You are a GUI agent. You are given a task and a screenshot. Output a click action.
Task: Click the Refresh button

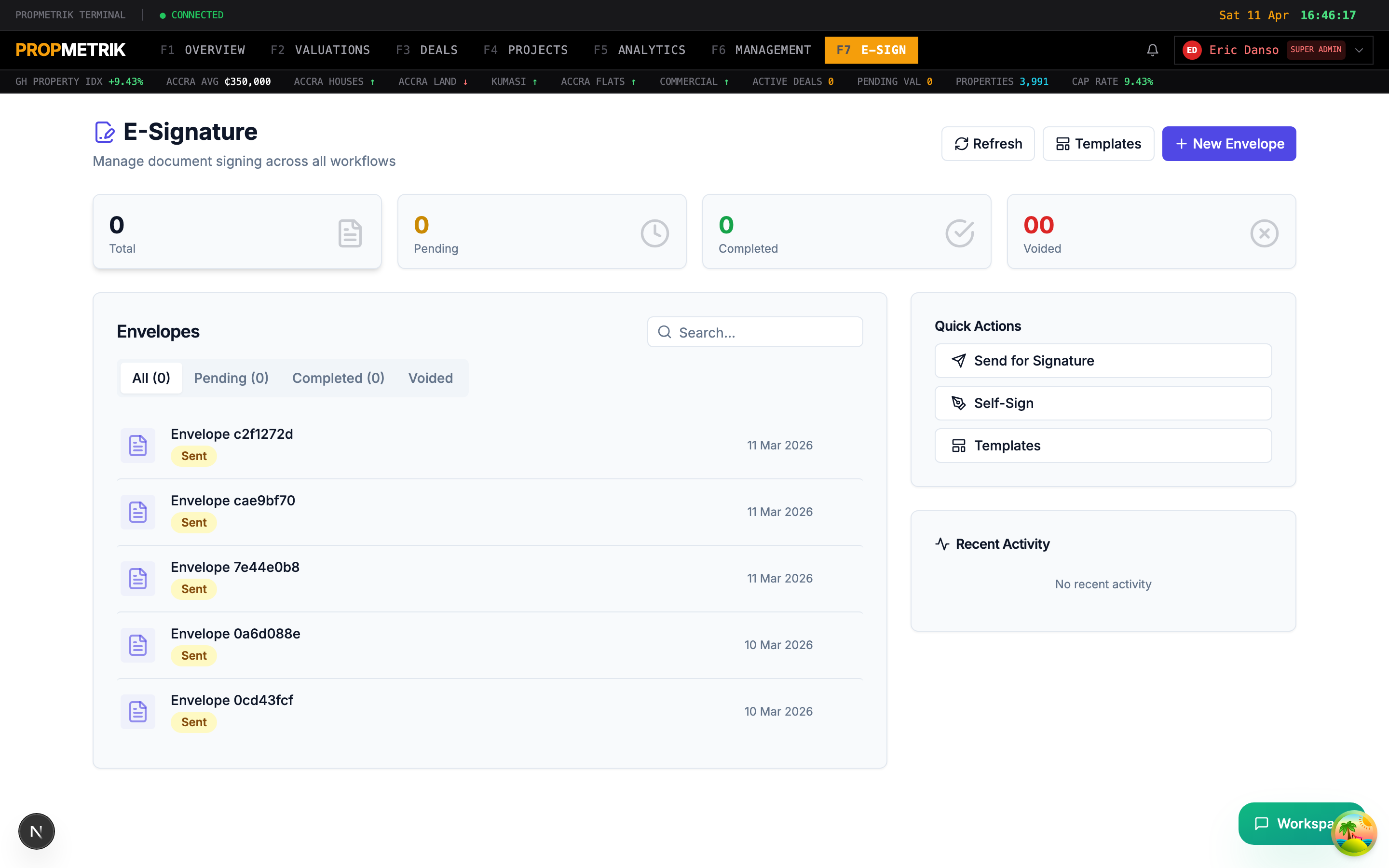tap(988, 144)
